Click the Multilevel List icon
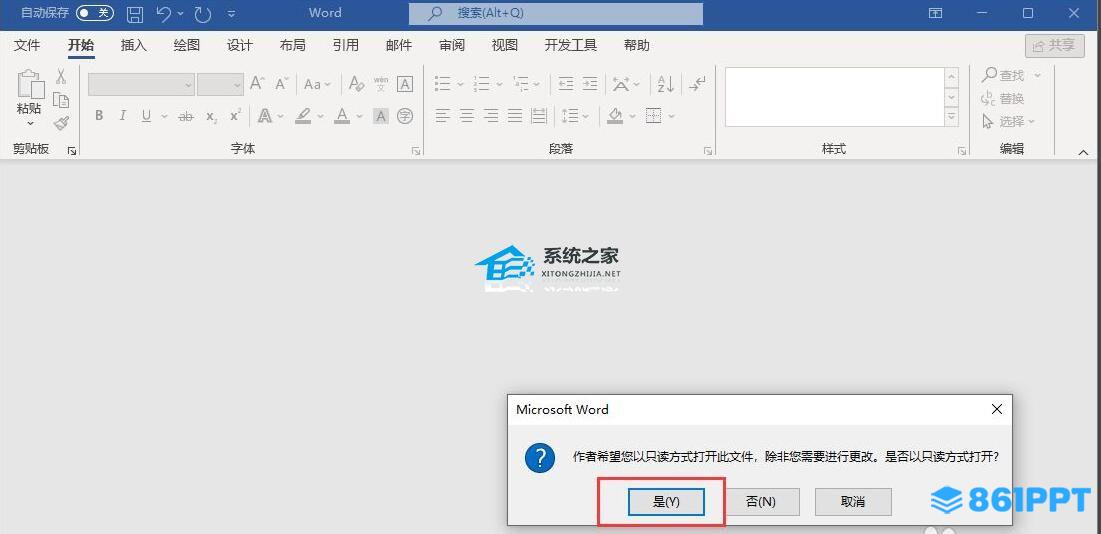The image size is (1101, 534). point(520,84)
